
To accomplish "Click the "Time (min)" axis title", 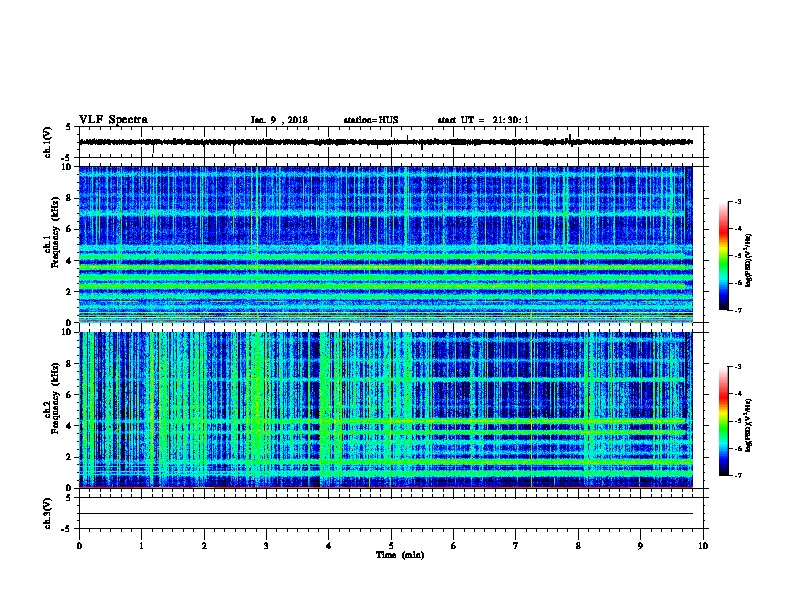I will coord(400,555).
